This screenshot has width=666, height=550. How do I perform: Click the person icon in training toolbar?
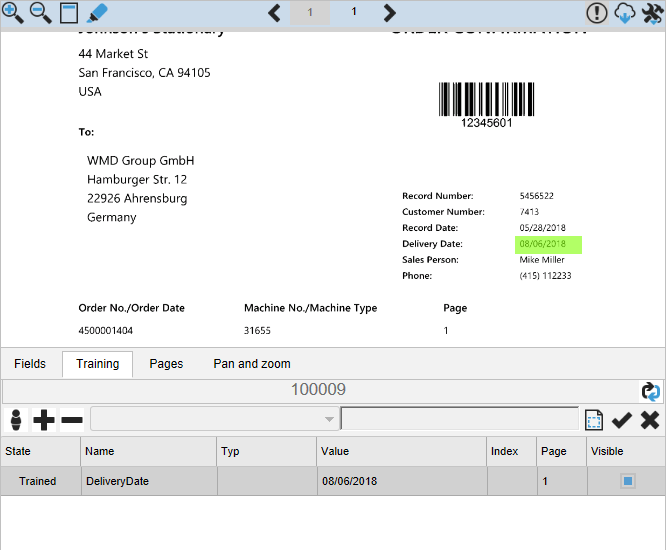(x=15, y=419)
